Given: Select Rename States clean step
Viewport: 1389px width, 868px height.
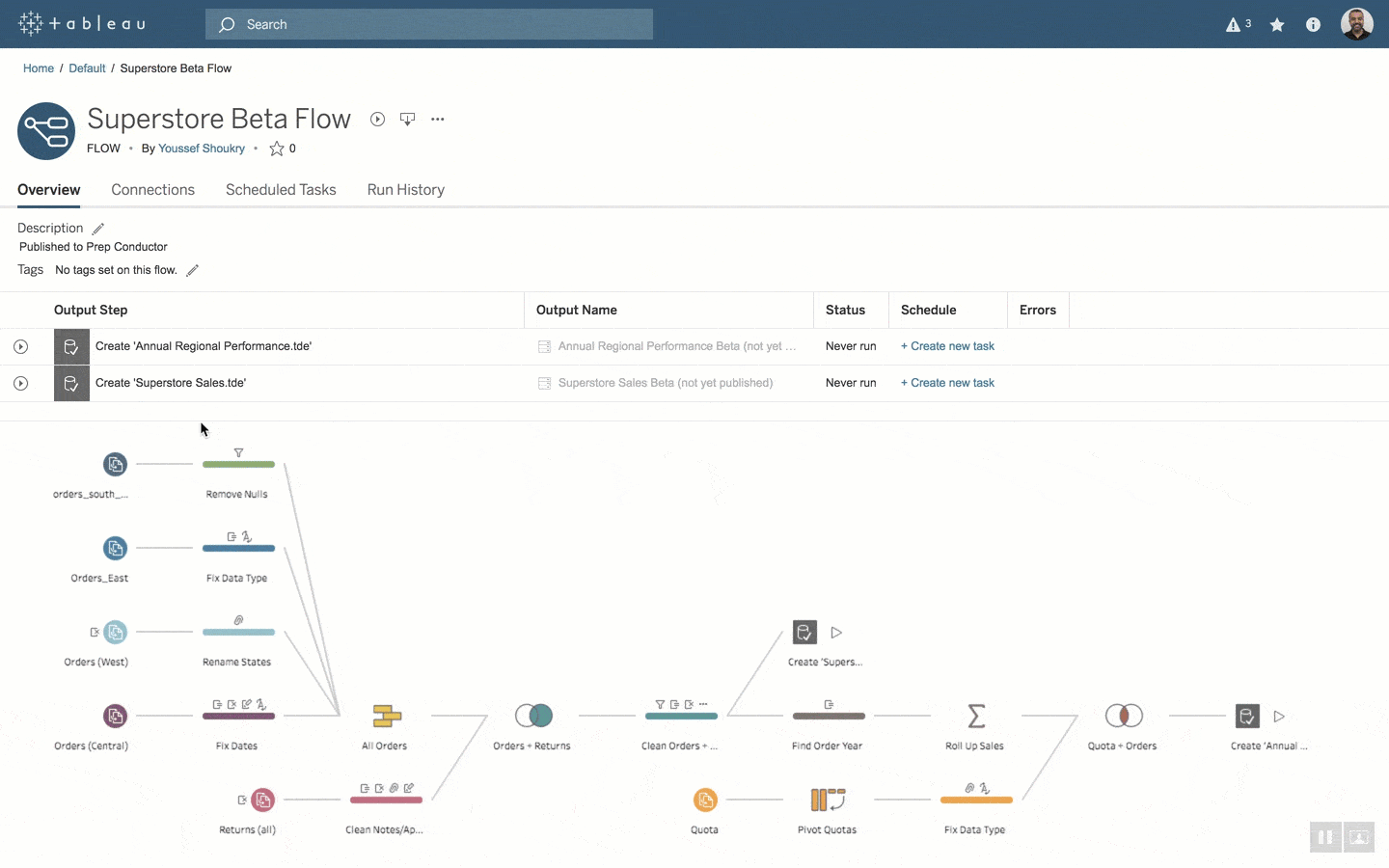Looking at the screenshot, I should [x=238, y=632].
